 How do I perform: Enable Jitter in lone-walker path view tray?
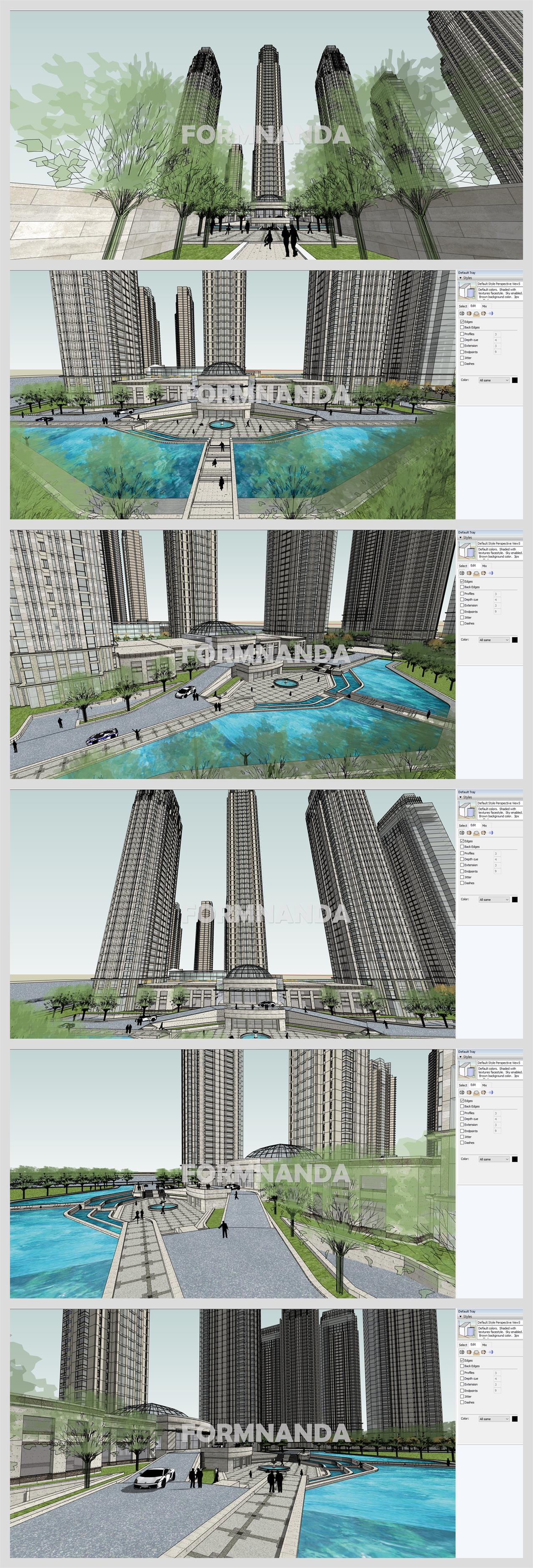(x=462, y=1137)
